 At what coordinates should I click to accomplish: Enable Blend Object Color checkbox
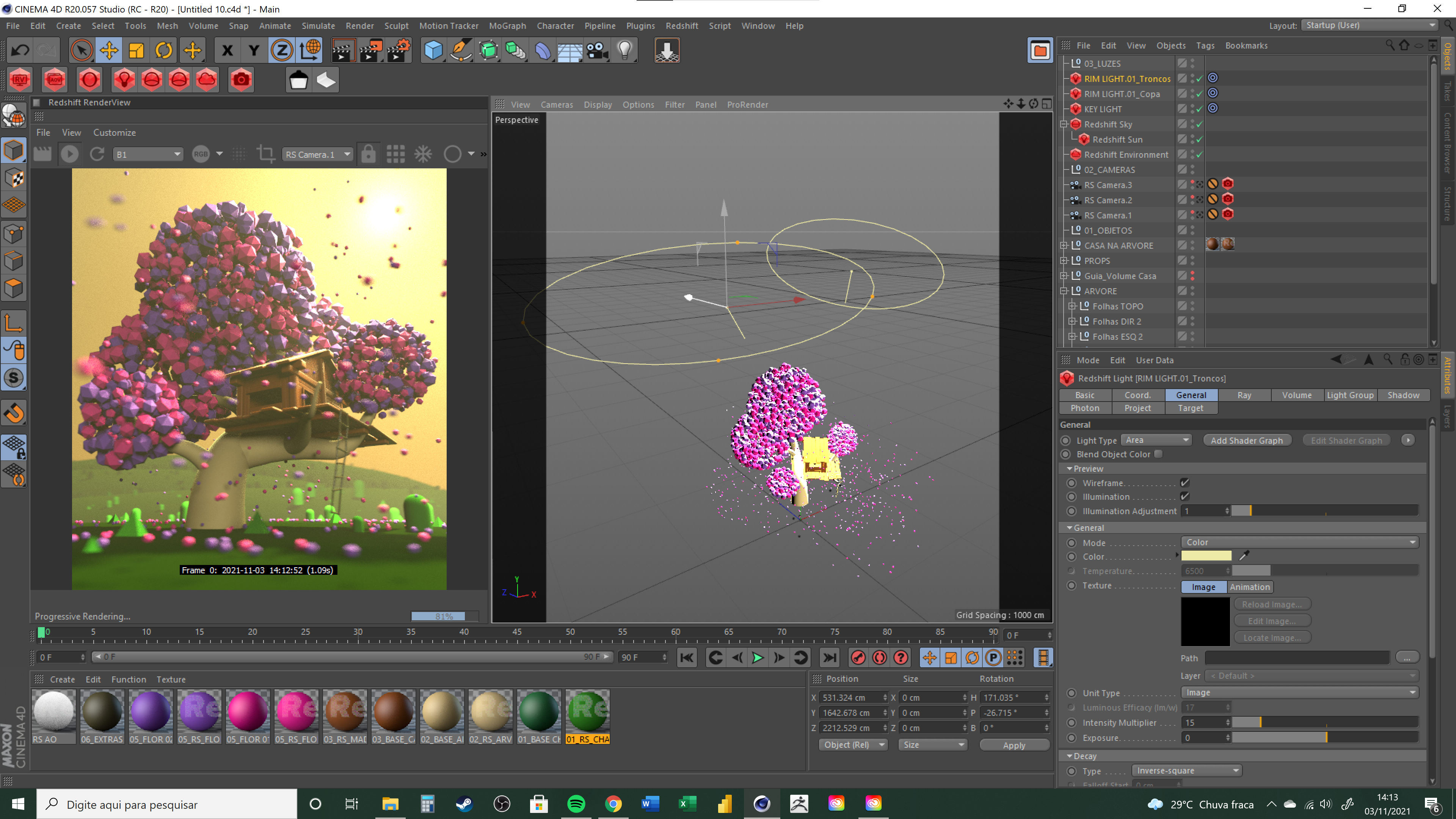1158,454
